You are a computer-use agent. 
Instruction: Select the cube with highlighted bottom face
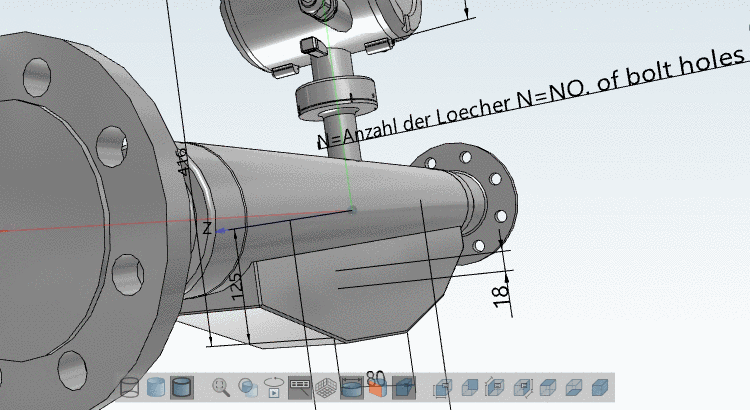click(x=573, y=387)
